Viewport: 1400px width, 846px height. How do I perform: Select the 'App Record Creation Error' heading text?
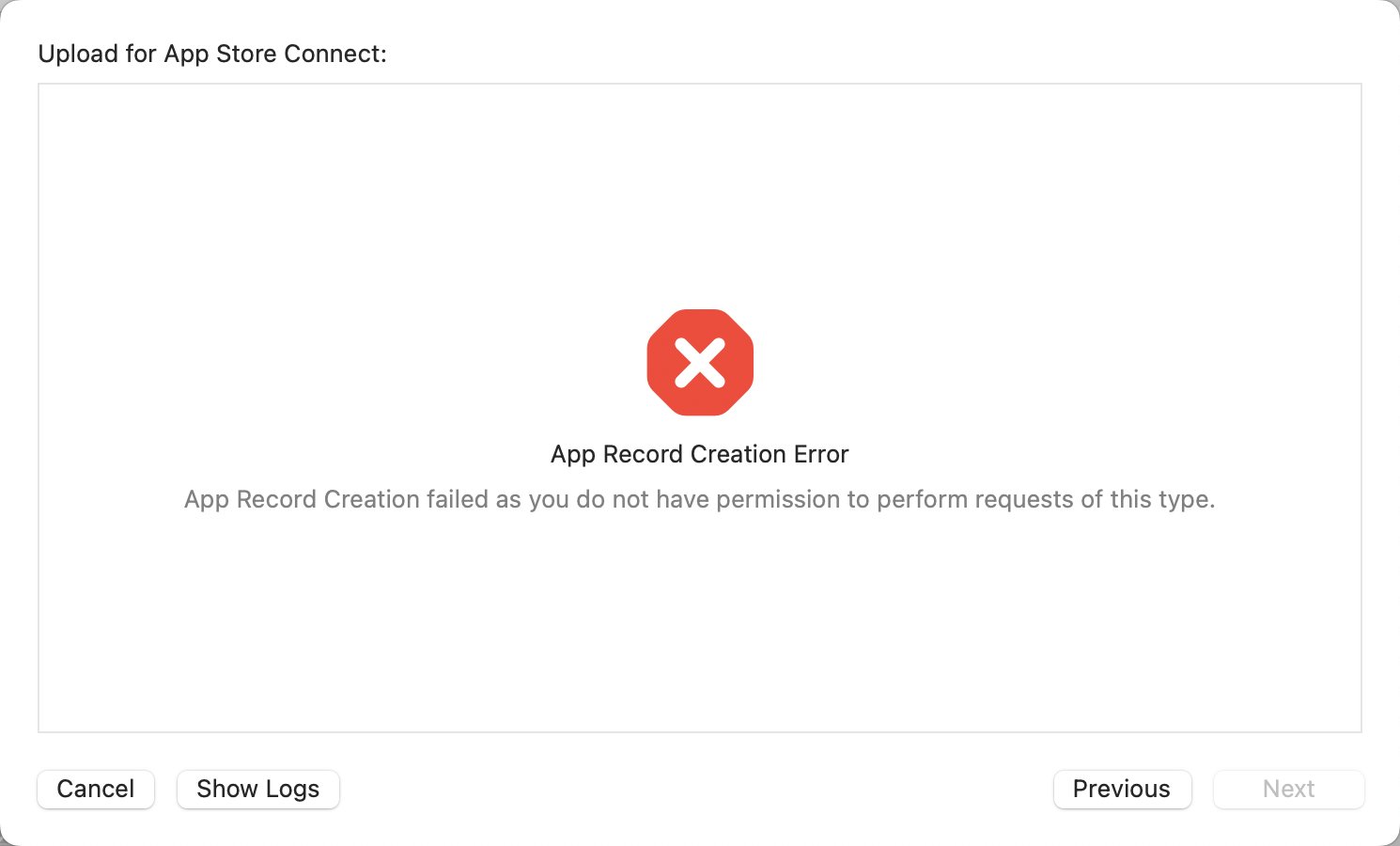click(699, 454)
